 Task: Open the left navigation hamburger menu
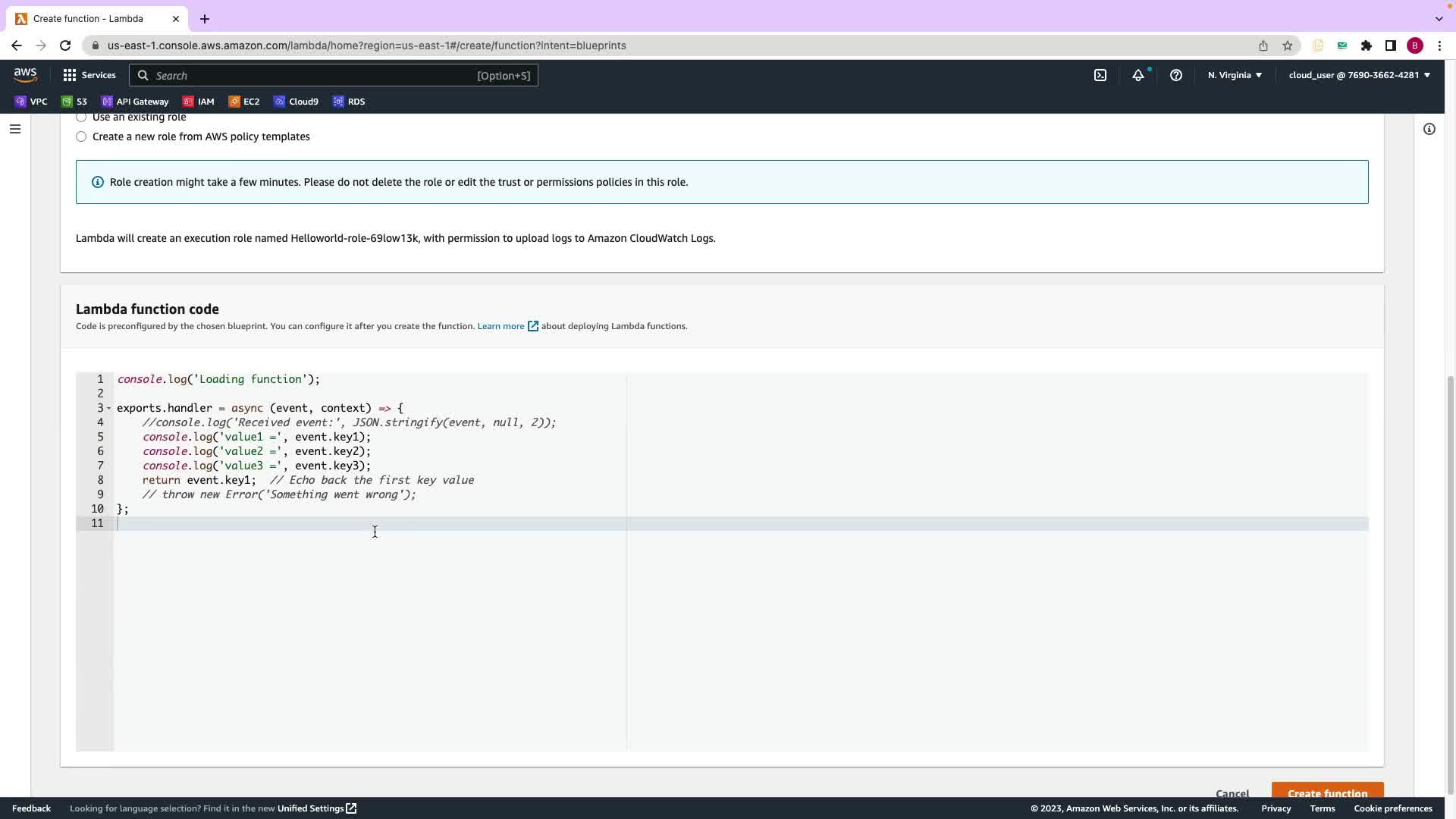pyautogui.click(x=14, y=129)
